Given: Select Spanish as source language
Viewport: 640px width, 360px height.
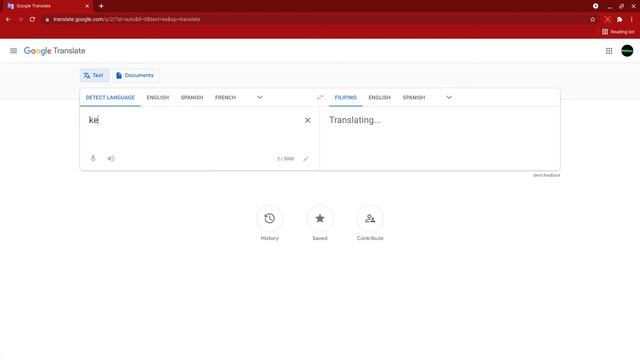Looking at the screenshot, I should pos(192,98).
